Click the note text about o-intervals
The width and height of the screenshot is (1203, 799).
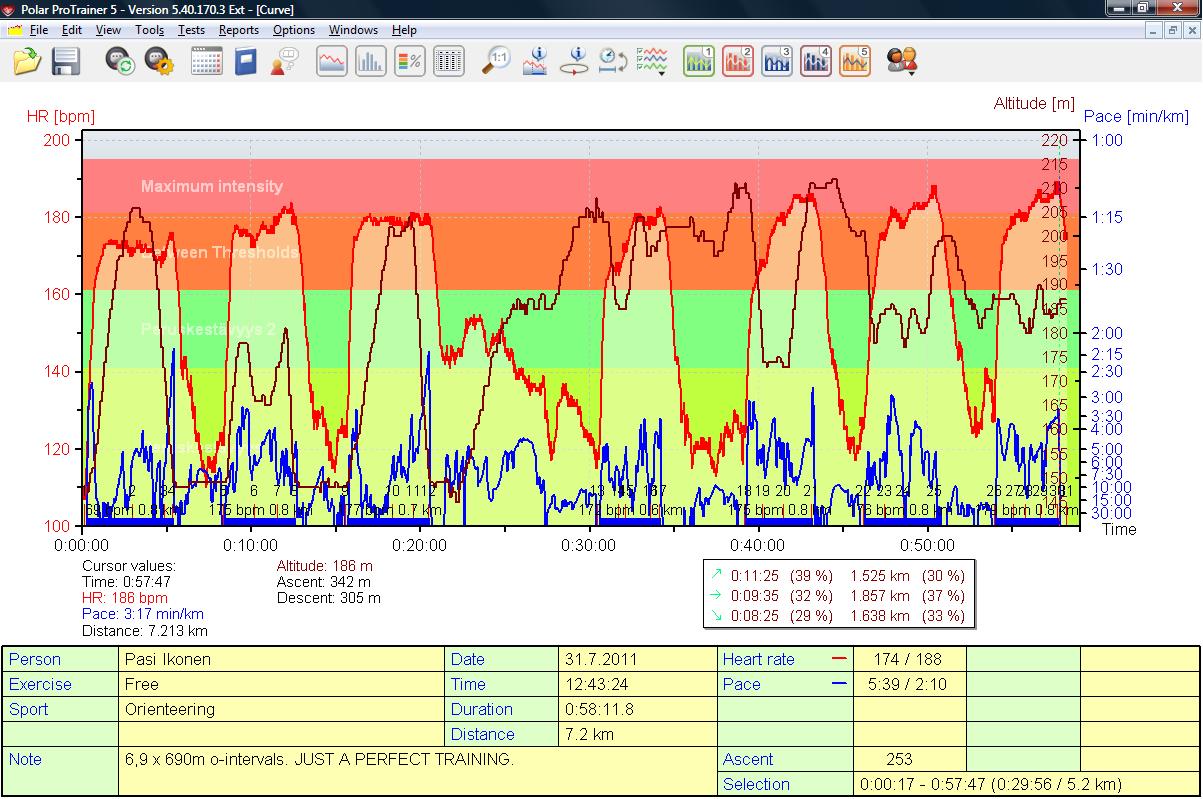pos(319,759)
